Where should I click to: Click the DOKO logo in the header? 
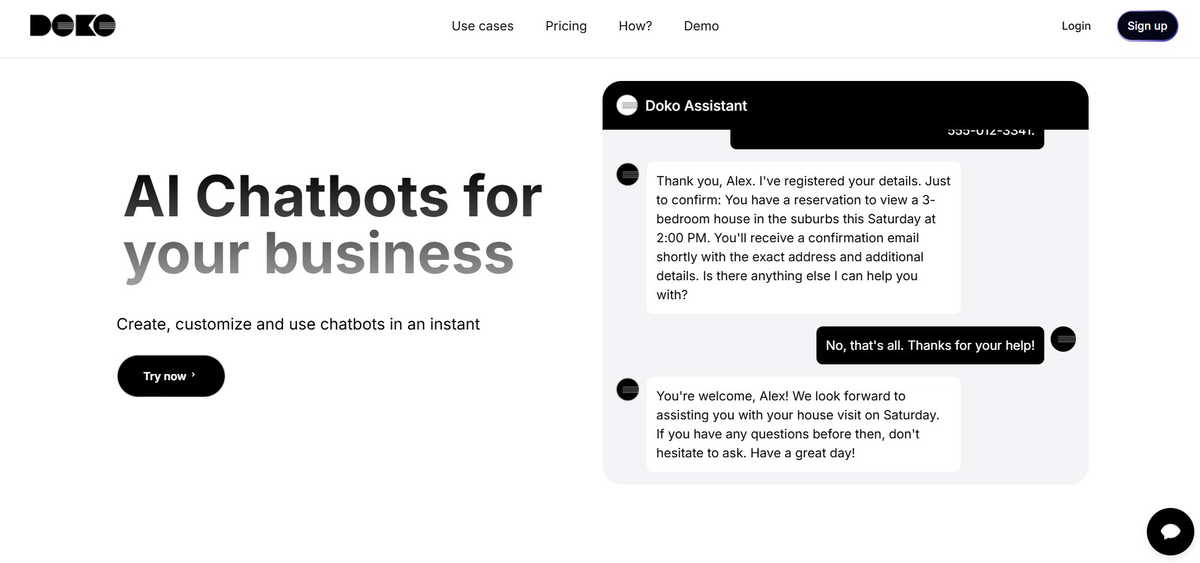coord(73,26)
